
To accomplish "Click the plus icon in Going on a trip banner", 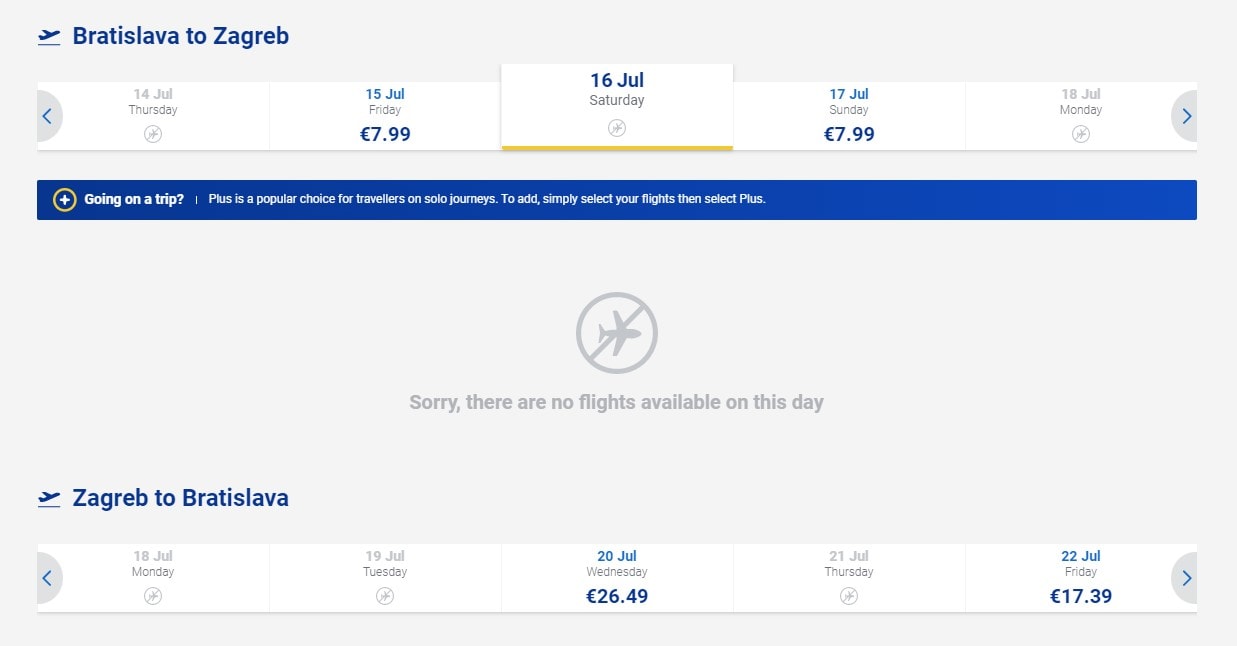I will [x=64, y=200].
